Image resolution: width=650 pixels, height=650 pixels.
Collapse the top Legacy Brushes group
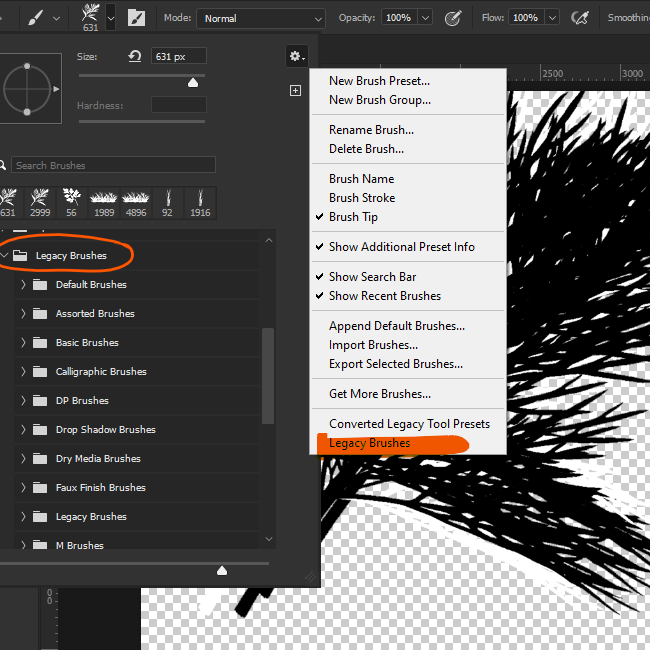coord(5,255)
